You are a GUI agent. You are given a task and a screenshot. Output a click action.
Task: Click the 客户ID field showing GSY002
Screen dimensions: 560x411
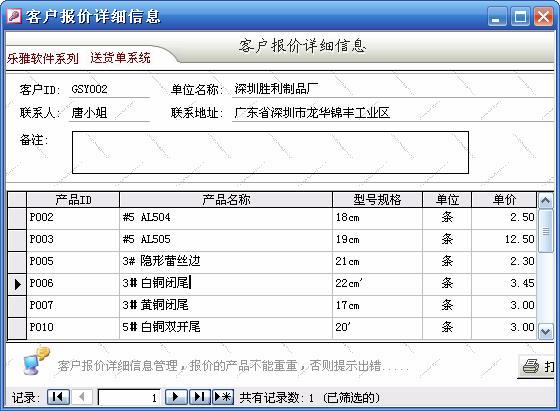click(109, 89)
